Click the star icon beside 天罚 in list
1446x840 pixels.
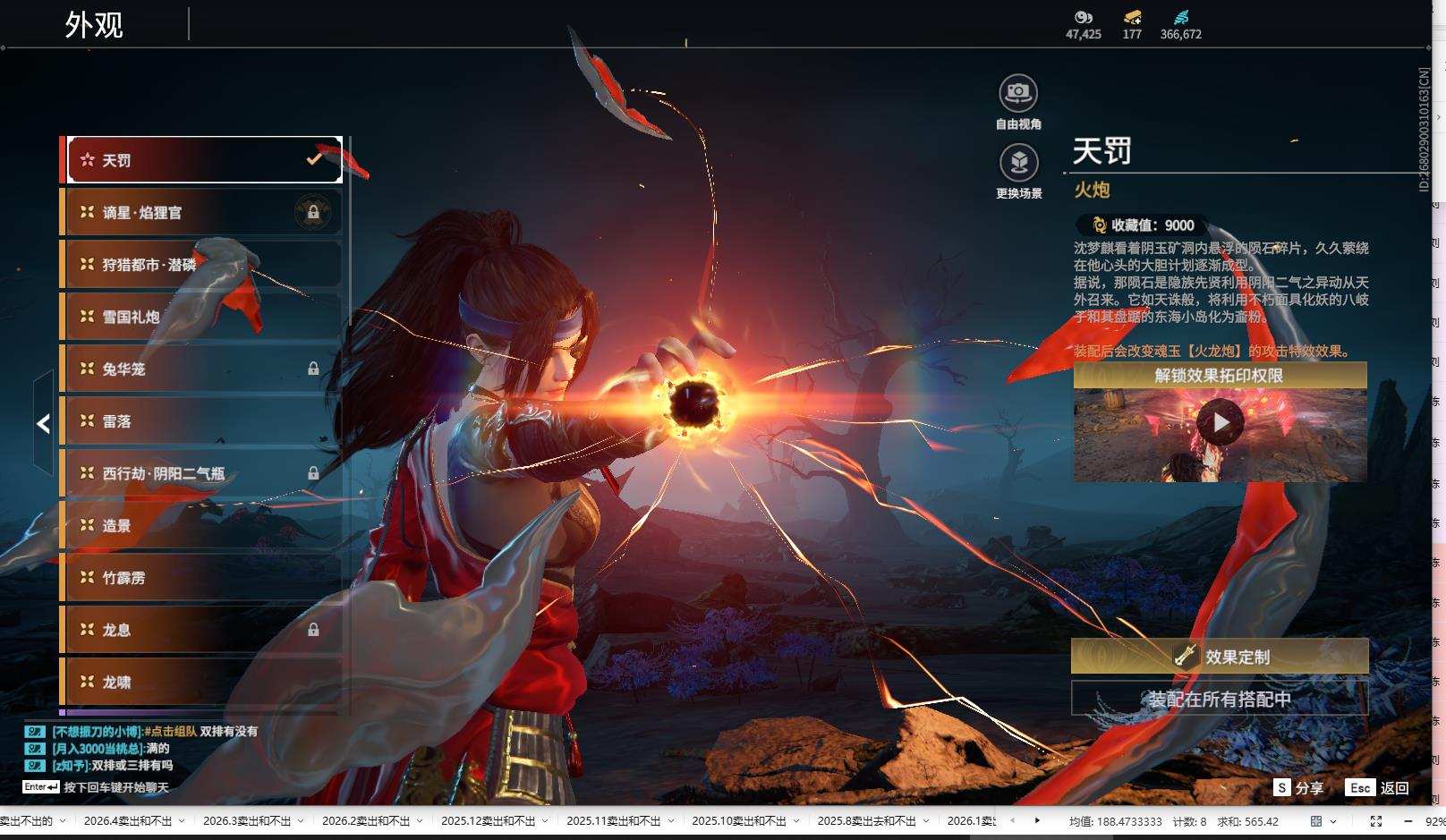click(x=87, y=160)
